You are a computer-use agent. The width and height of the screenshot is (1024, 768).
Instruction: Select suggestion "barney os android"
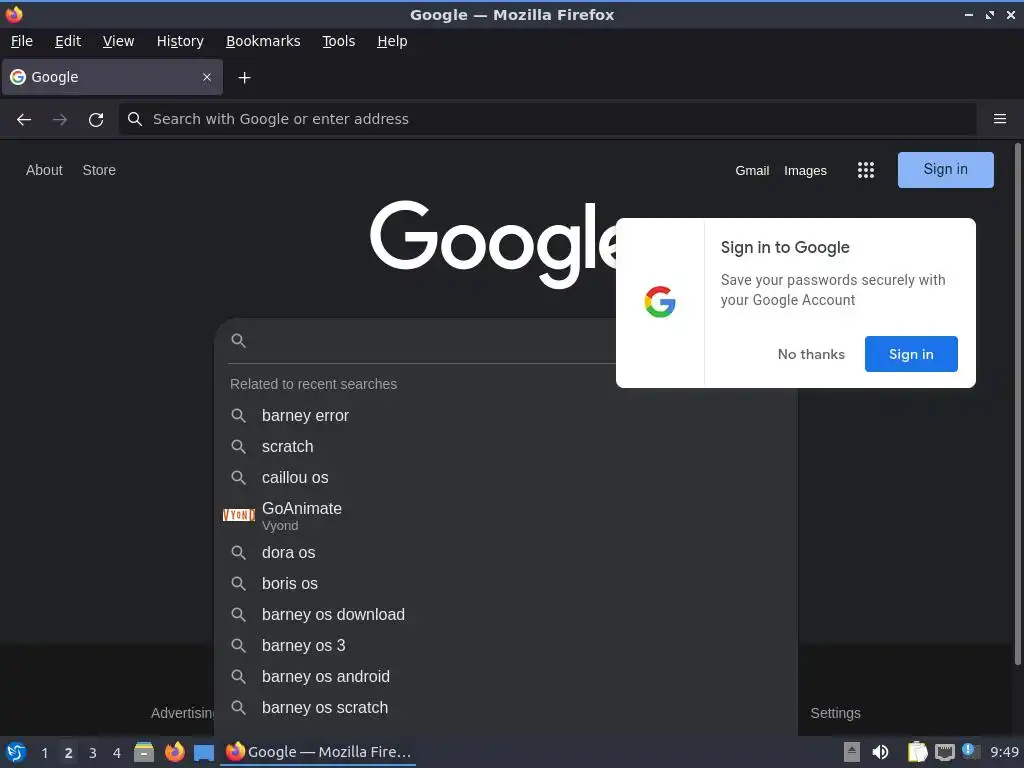point(505,677)
